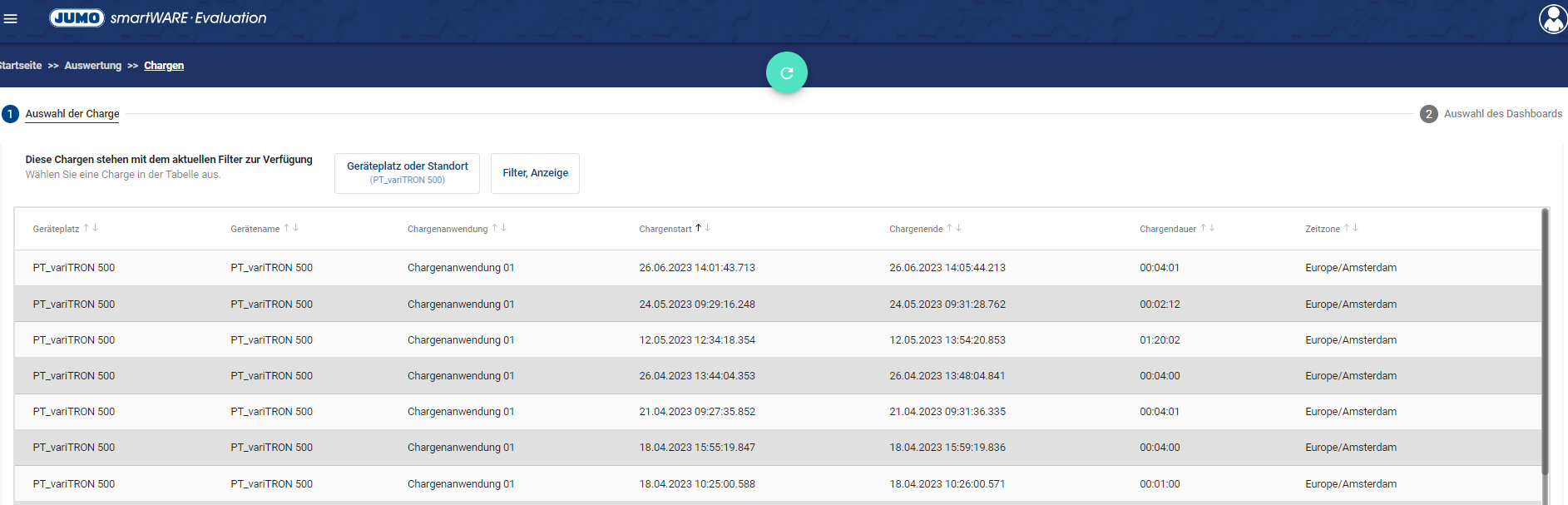Viewport: 1568px width, 505px height.
Task: Open the Filter, Anzeige options
Action: (x=535, y=173)
